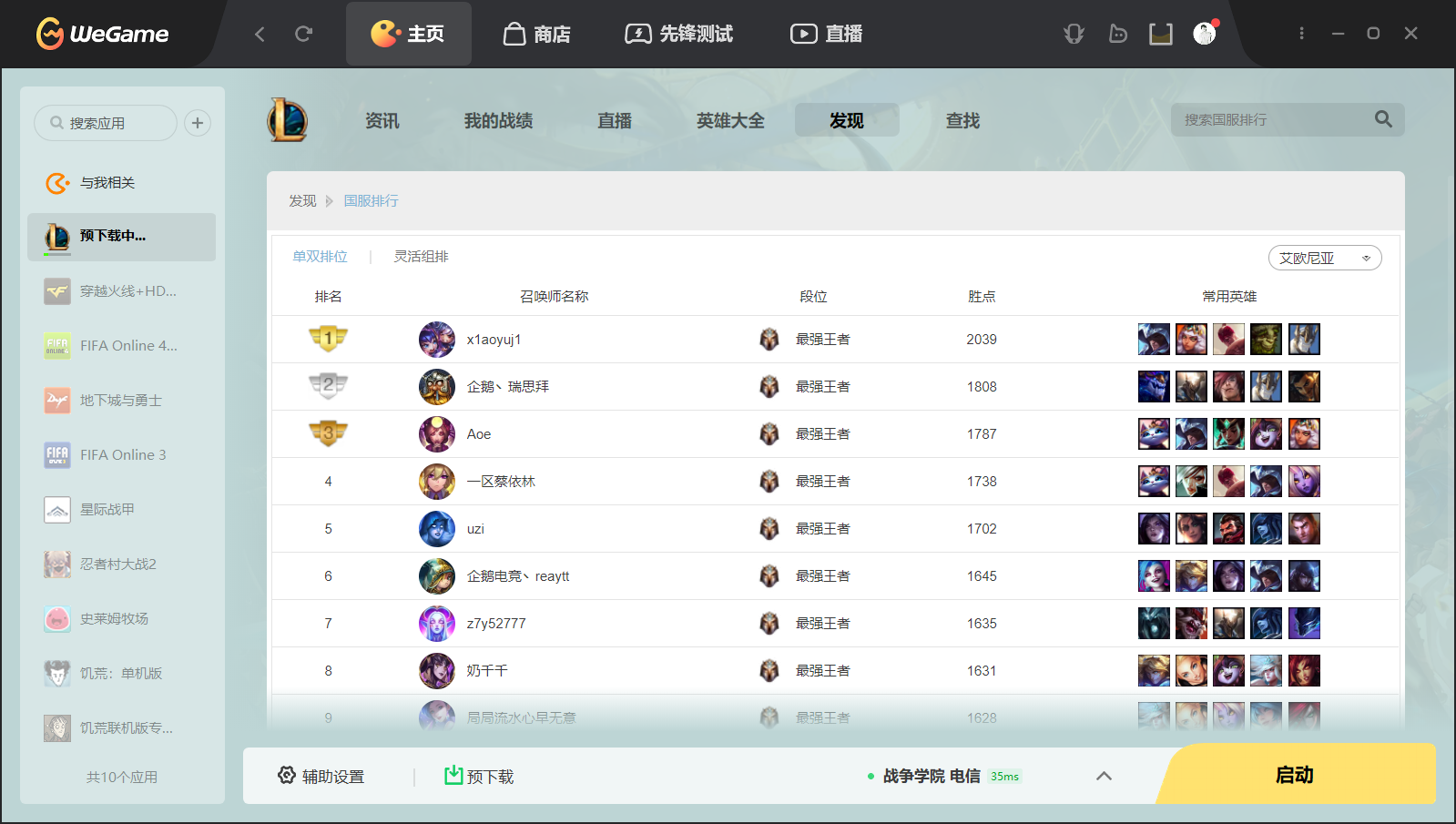Click the 发现 breadcrumb link
1456x824 pixels.
tap(302, 201)
